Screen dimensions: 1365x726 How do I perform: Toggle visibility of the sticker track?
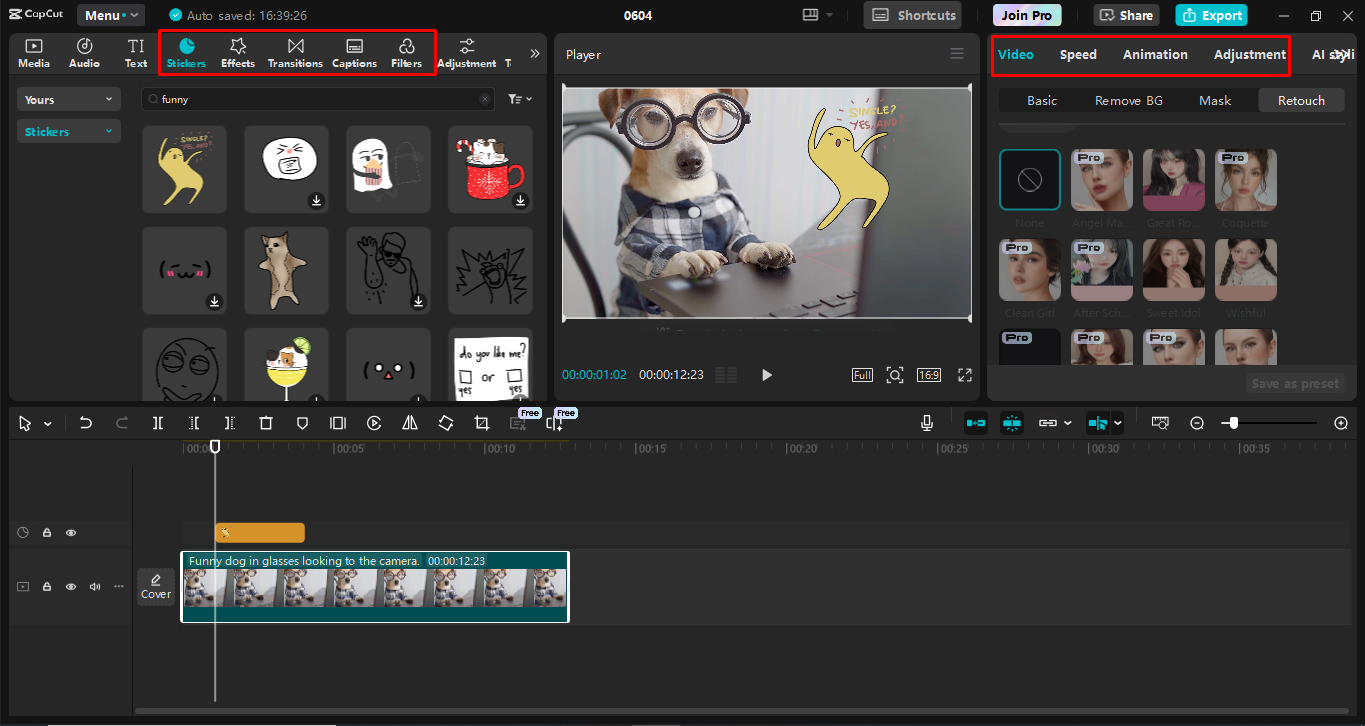click(71, 533)
